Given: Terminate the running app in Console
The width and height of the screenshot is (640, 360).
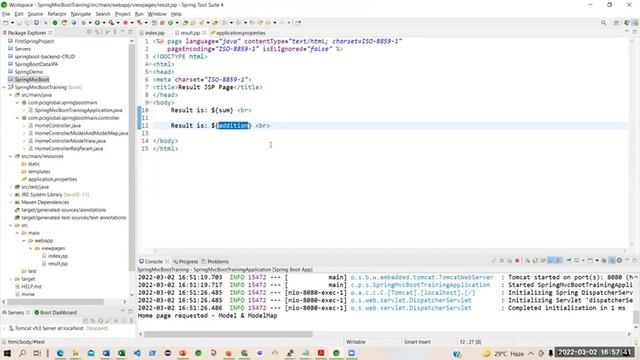Looking at the screenshot, I should [x=517, y=260].
